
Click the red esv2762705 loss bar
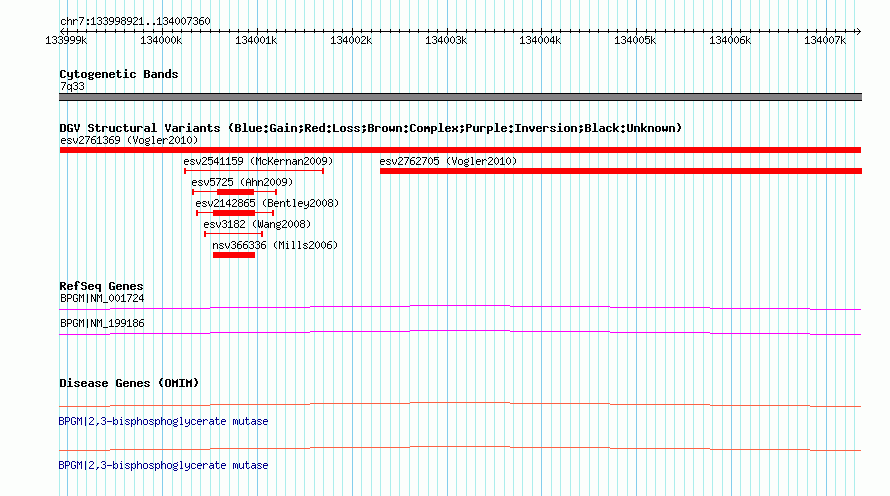click(621, 171)
